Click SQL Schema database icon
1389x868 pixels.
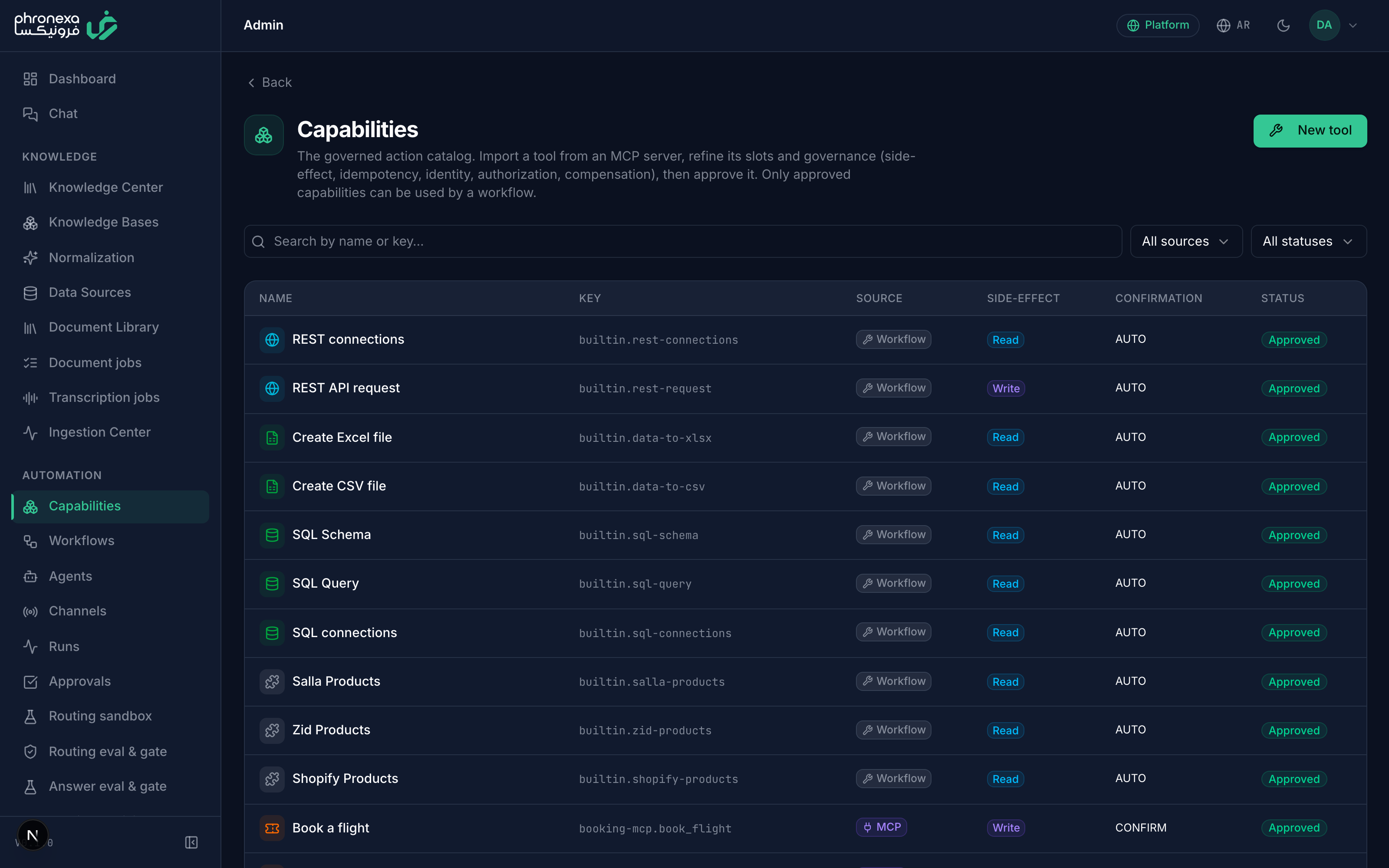coord(272,535)
